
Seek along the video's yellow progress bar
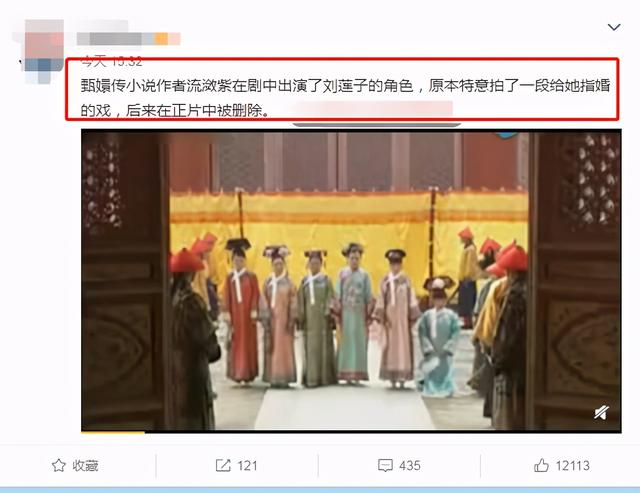[x=351, y=432]
